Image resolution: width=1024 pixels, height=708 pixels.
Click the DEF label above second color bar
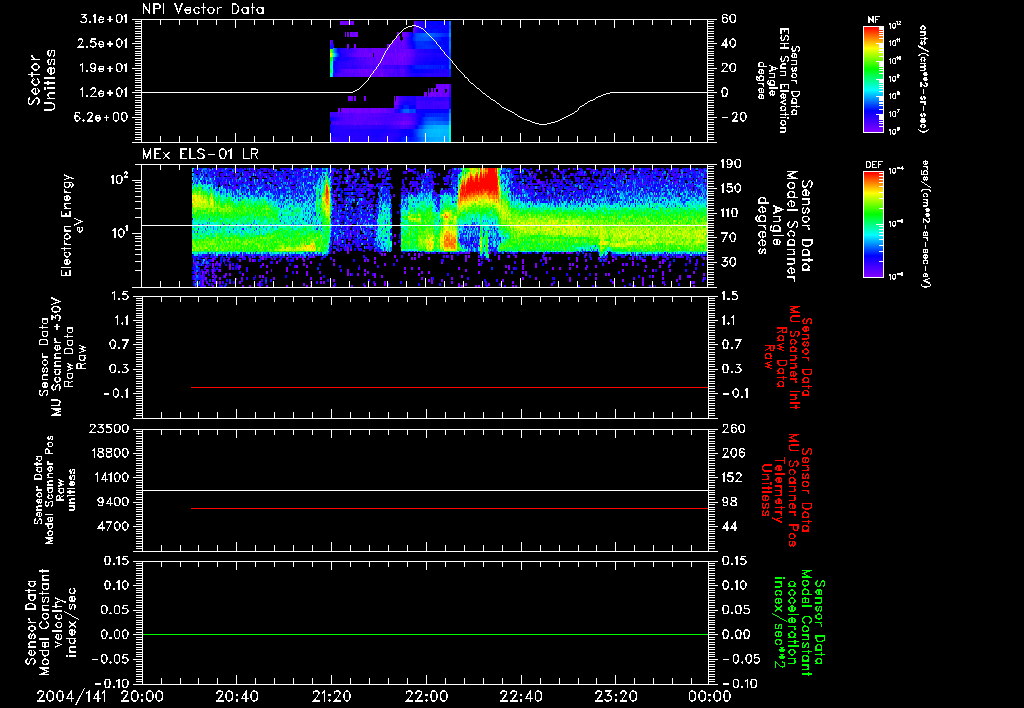874,165
